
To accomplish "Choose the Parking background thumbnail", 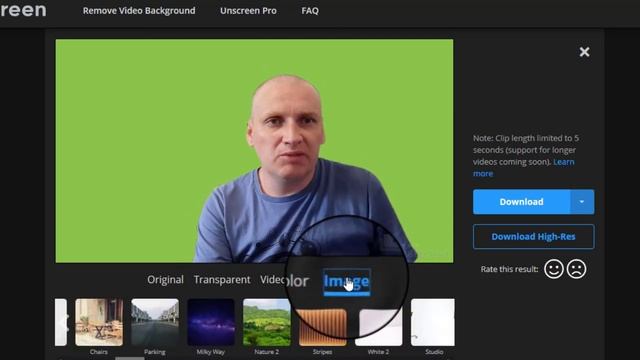I will (155, 322).
